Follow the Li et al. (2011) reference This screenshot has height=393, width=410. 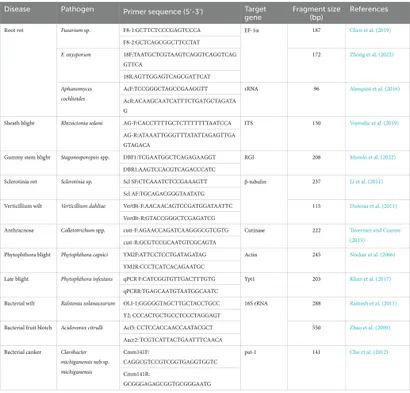[x=366, y=182]
